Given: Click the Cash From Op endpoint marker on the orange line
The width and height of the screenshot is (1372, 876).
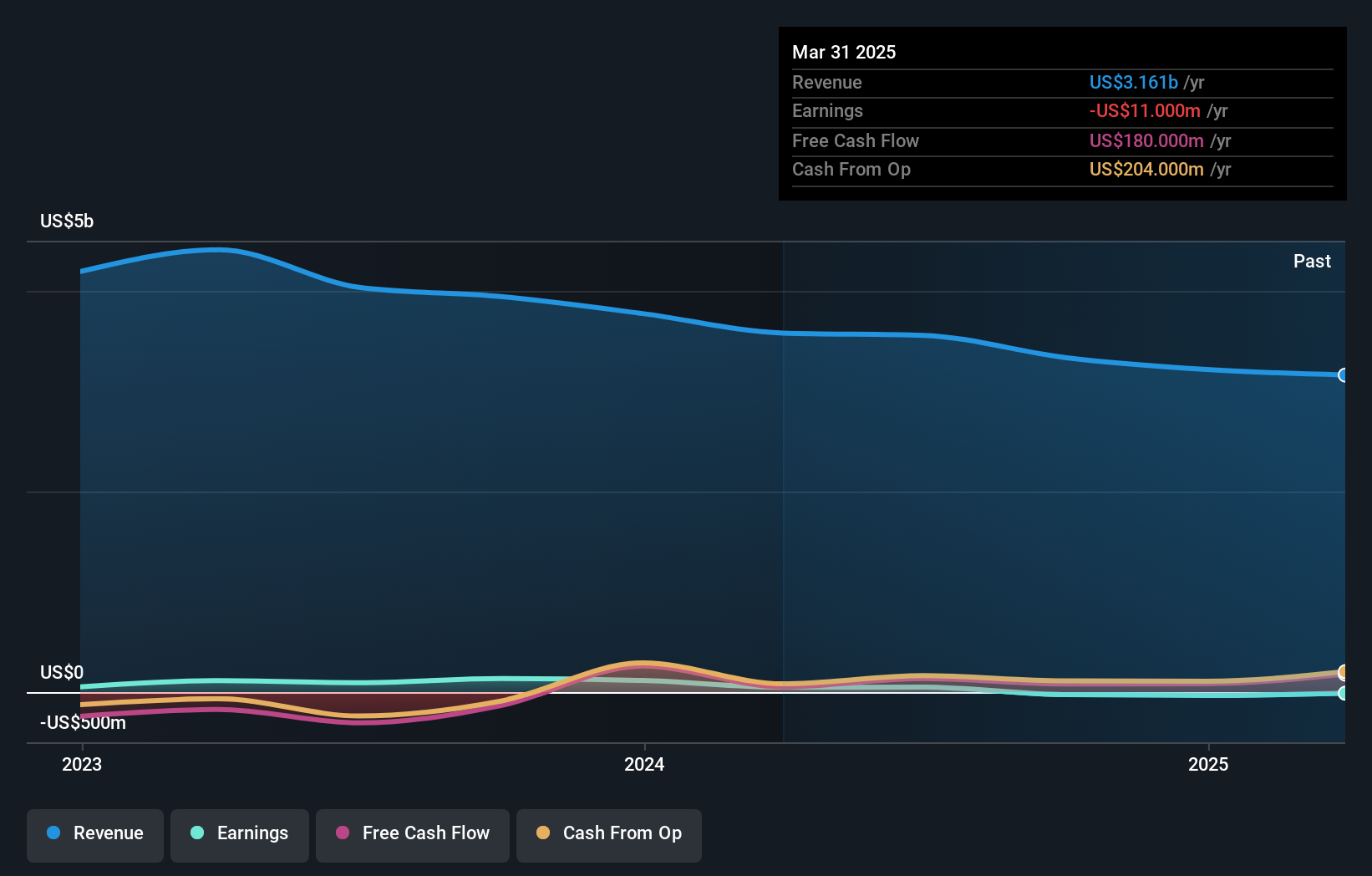Looking at the screenshot, I should pyautogui.click(x=1344, y=672).
